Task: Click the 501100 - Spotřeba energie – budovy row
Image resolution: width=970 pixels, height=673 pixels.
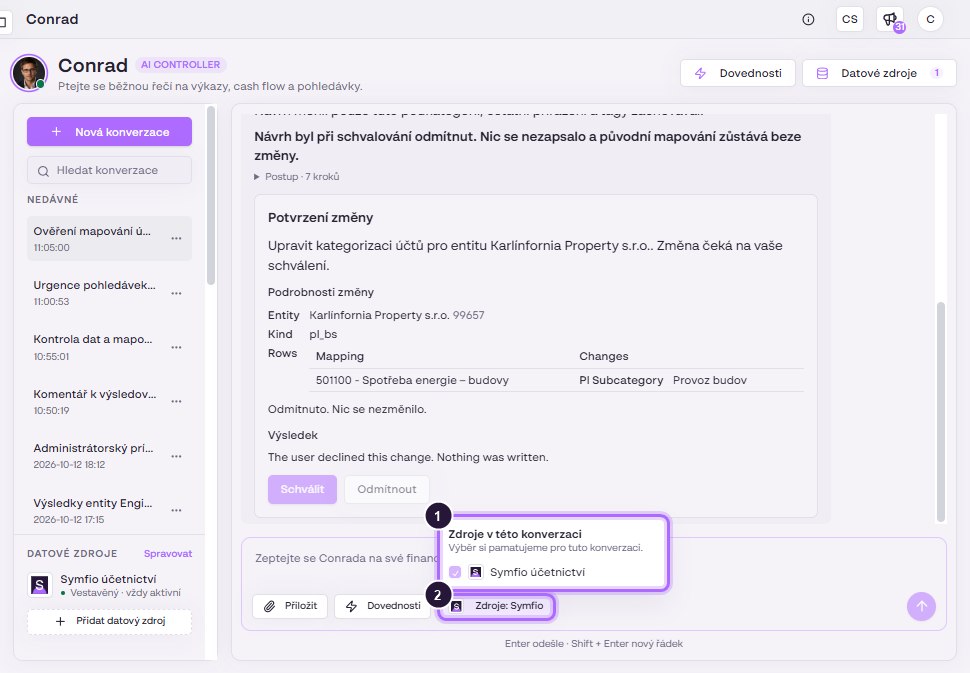Action: tap(559, 380)
